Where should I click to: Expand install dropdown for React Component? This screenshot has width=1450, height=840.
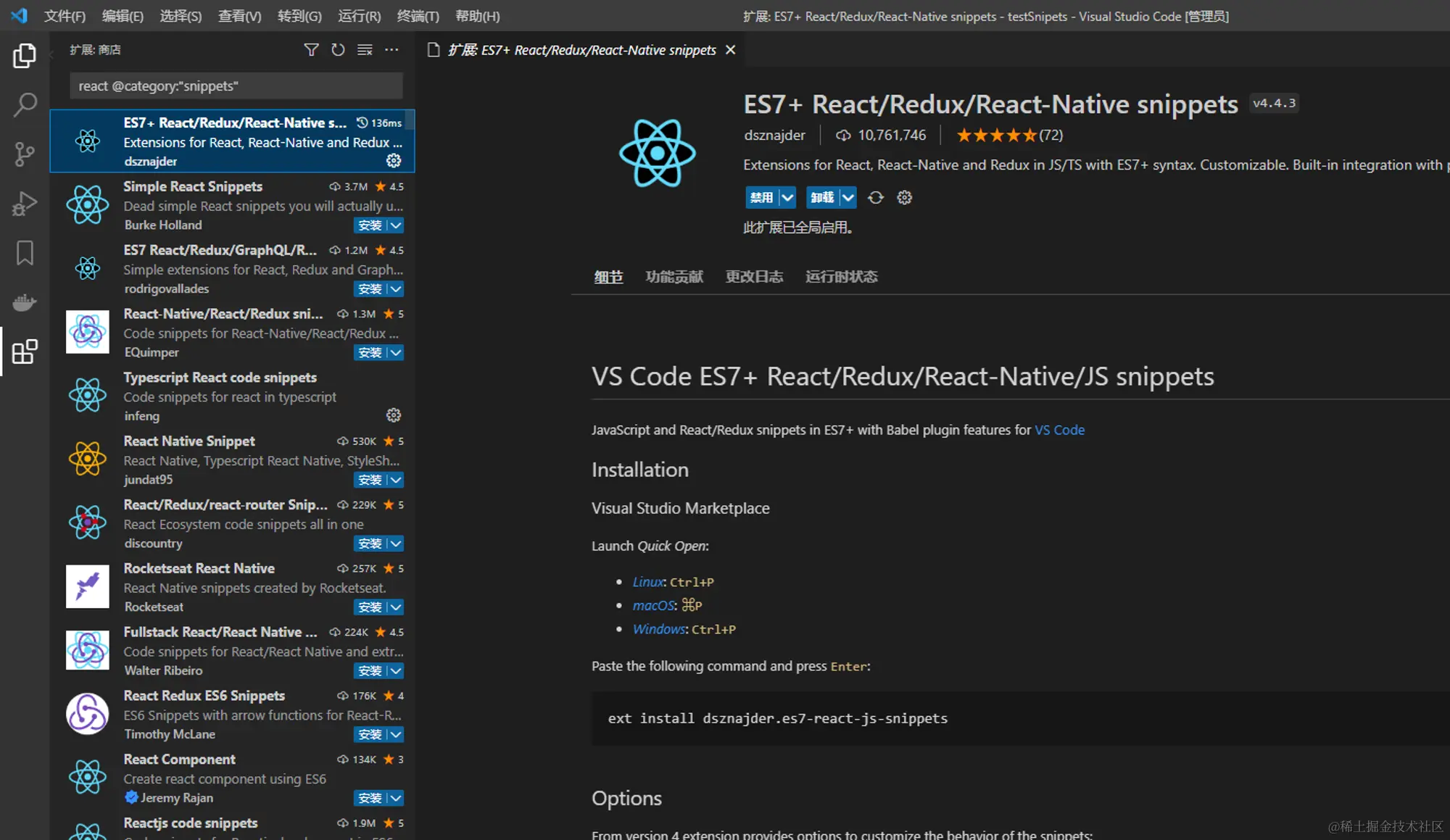pos(396,798)
